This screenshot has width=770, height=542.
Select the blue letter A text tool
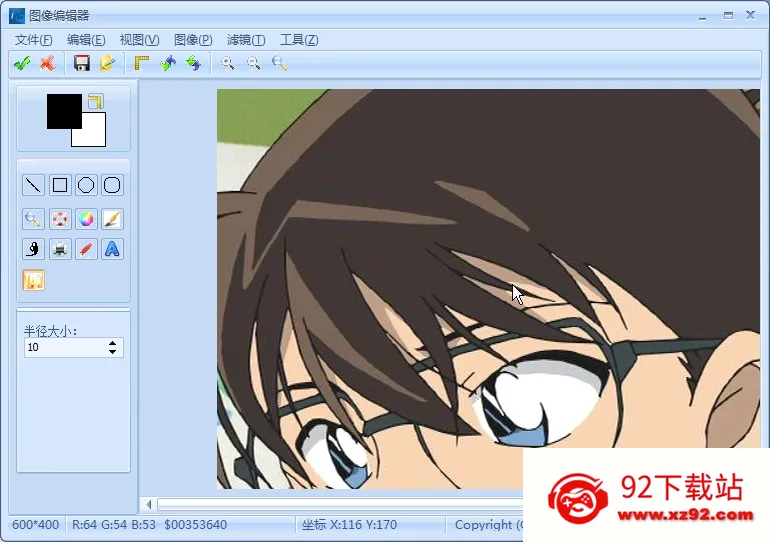[112, 249]
